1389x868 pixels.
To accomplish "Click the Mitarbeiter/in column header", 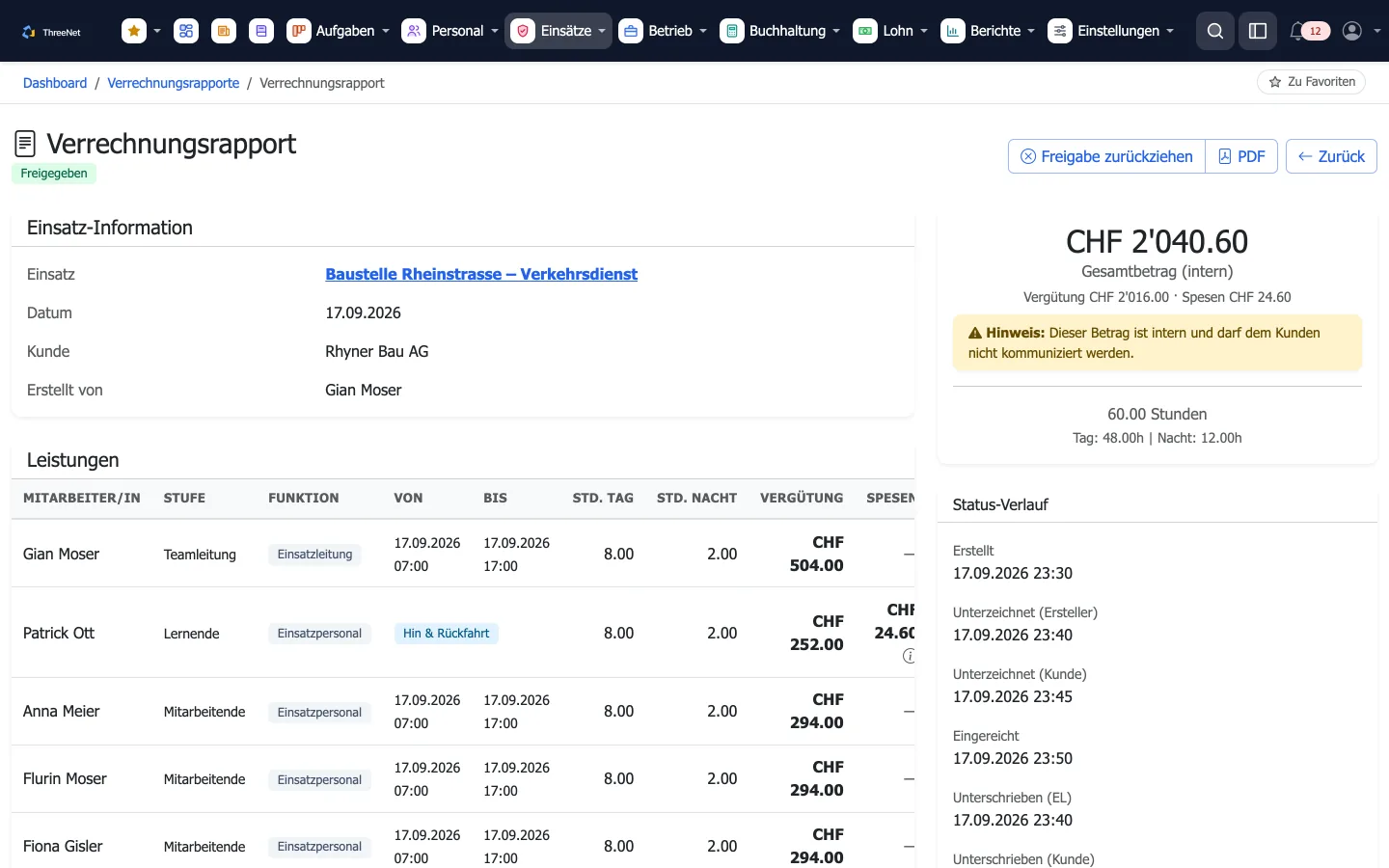I will pyautogui.click(x=82, y=498).
